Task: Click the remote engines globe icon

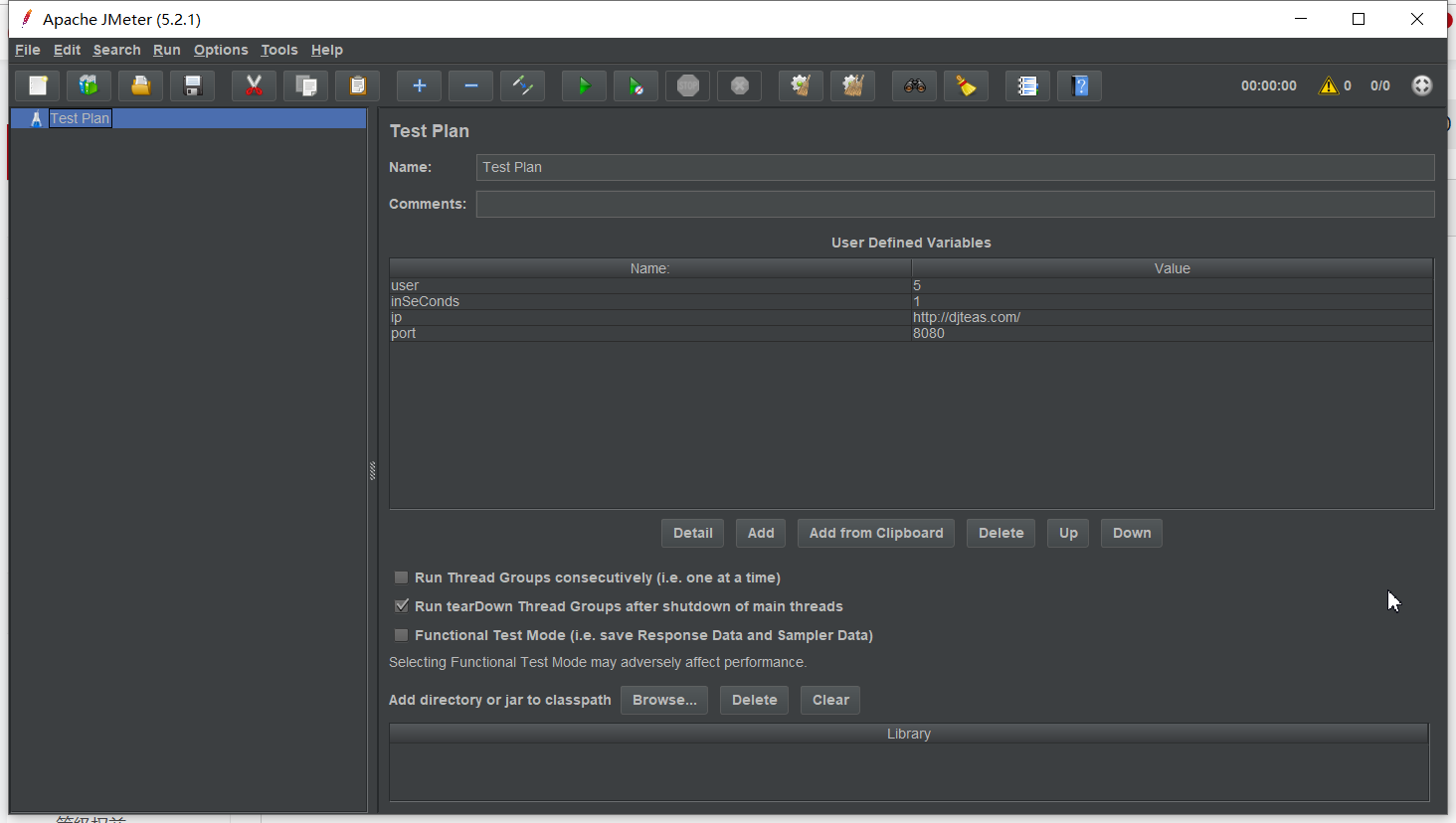Action: click(x=1422, y=85)
